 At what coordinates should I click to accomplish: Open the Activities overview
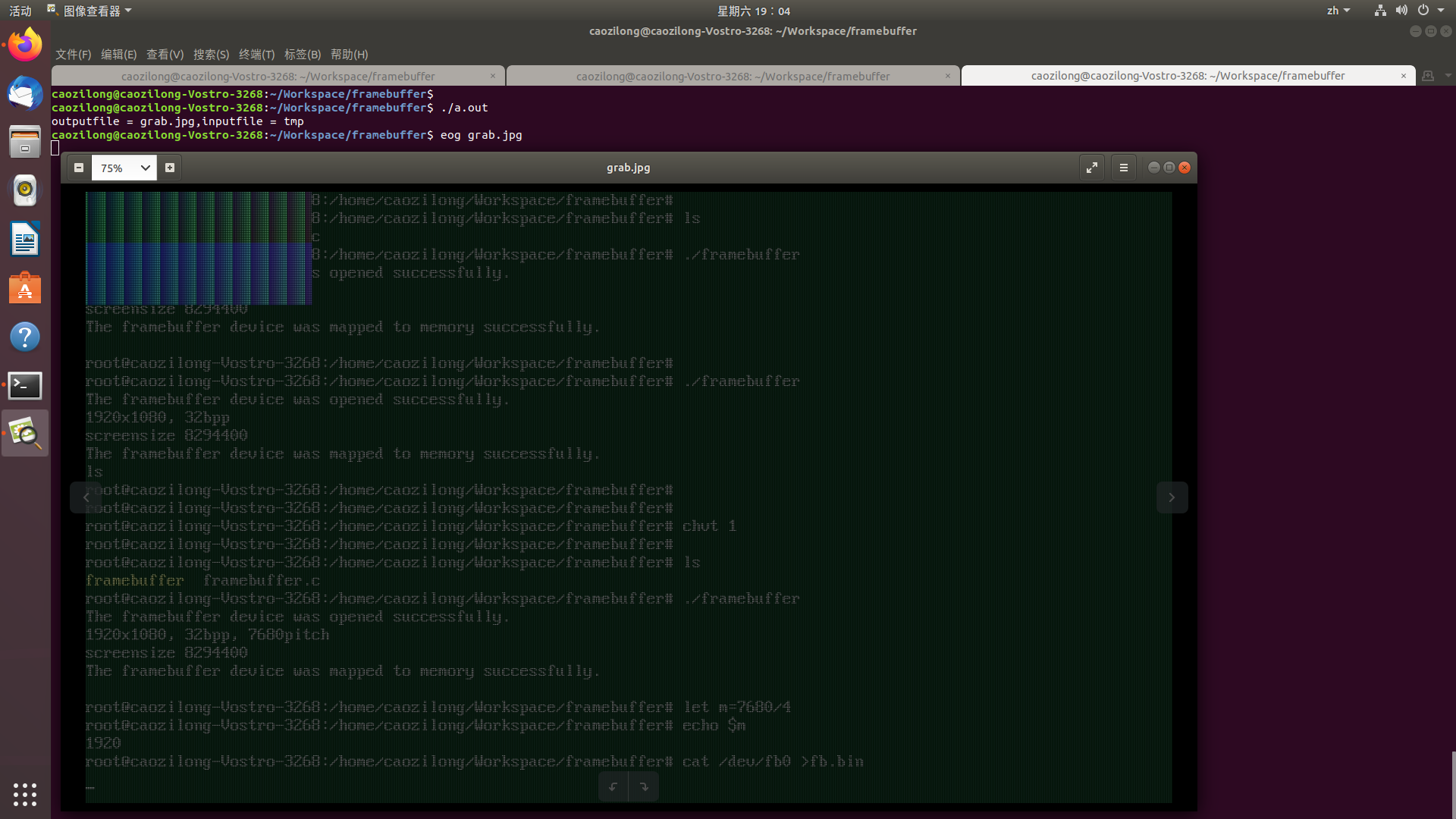pos(20,11)
